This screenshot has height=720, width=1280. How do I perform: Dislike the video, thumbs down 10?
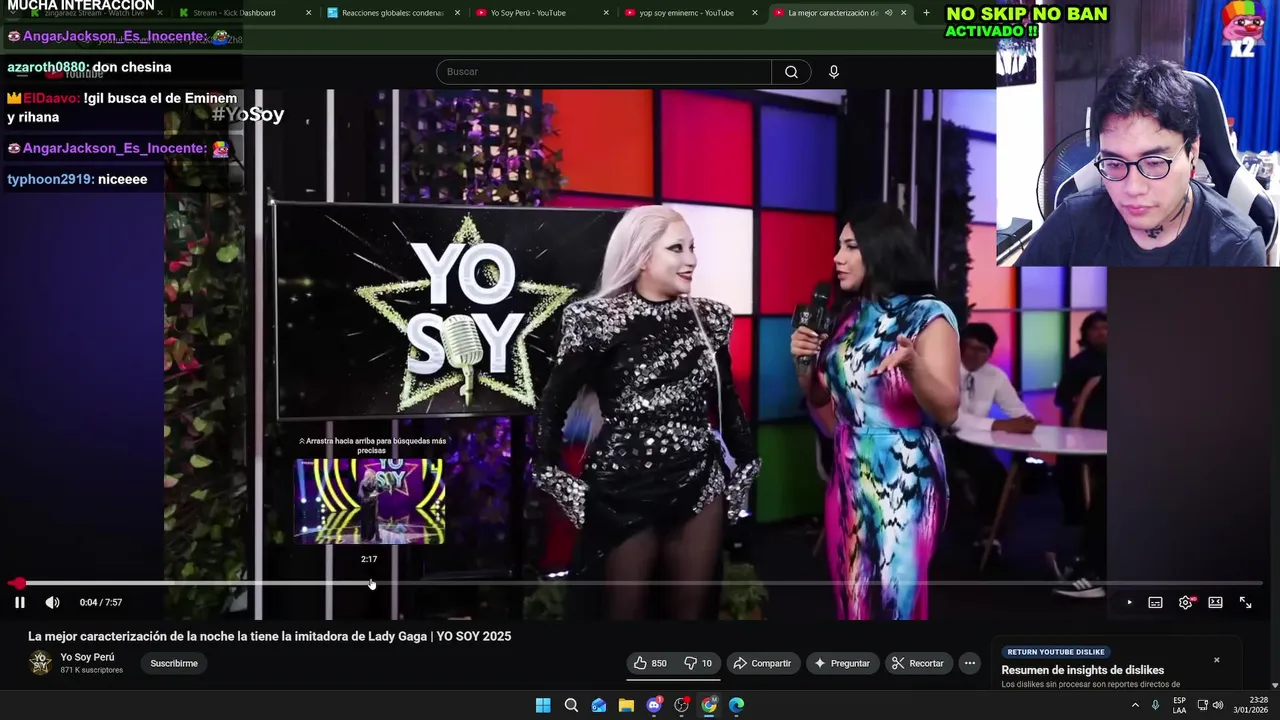pyautogui.click(x=698, y=663)
